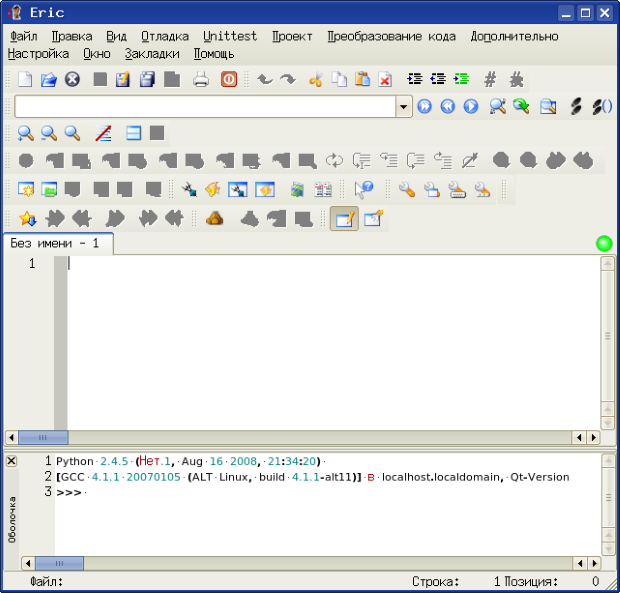The width and height of the screenshot is (620, 593).
Task: Toggle the panel icon right of the highlighted one
Action: point(373,218)
